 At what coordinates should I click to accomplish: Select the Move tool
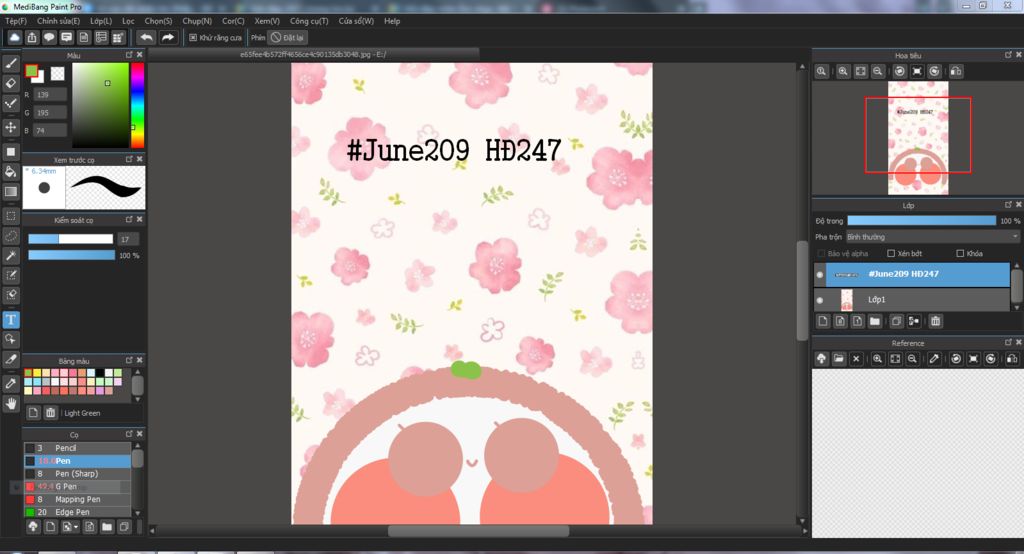click(x=10, y=127)
